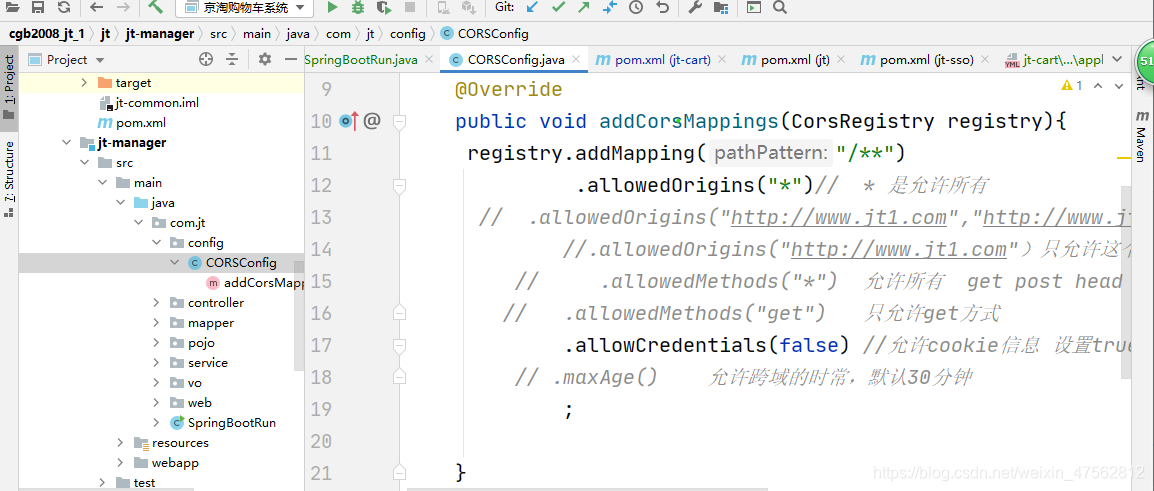Image resolution: width=1154 pixels, height=491 pixels.
Task: Open Project Structure icon
Action: pyautogui.click(x=721, y=7)
